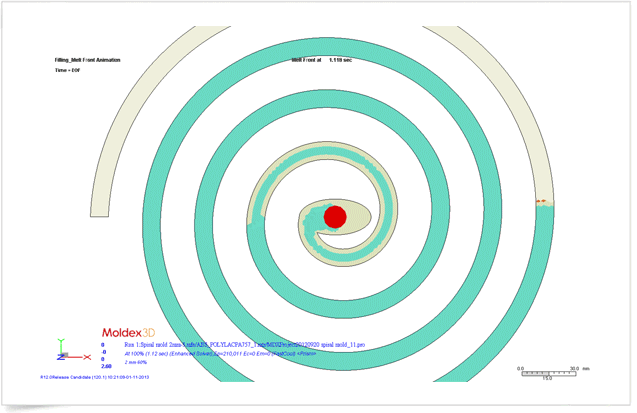637x413 pixels.
Task: Click the 'At 100% (1.12 sec)' solver info line
Action: 220,354
